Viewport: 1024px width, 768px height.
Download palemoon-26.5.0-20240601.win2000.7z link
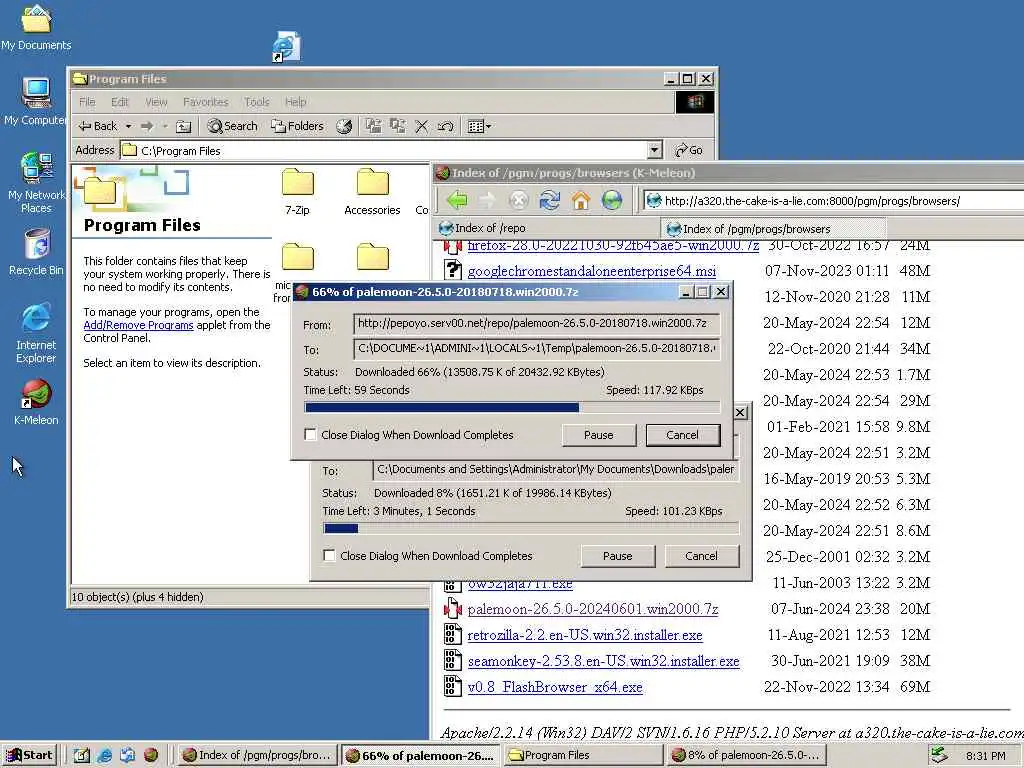click(593, 609)
